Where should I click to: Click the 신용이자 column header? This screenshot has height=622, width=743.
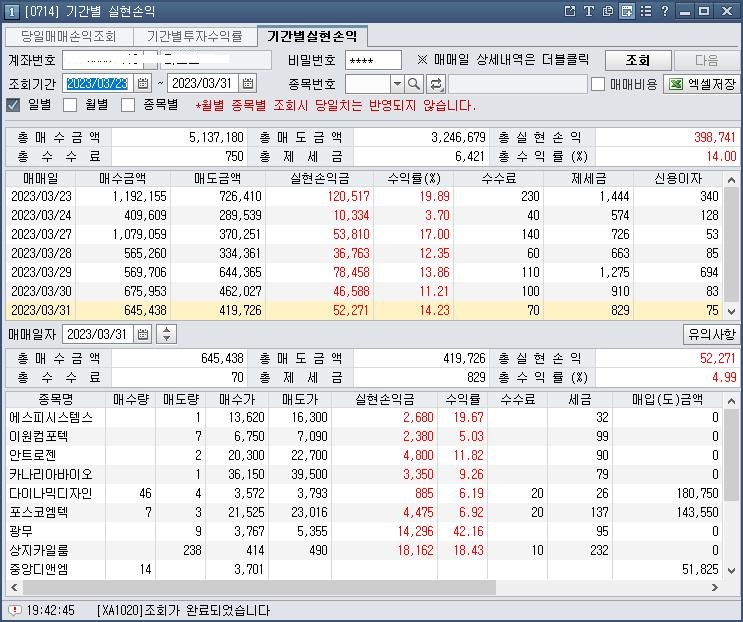coord(678,178)
